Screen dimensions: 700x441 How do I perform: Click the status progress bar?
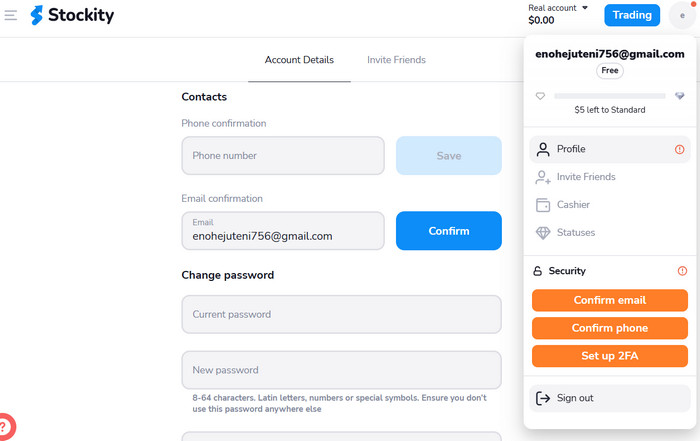pyautogui.click(x=609, y=96)
